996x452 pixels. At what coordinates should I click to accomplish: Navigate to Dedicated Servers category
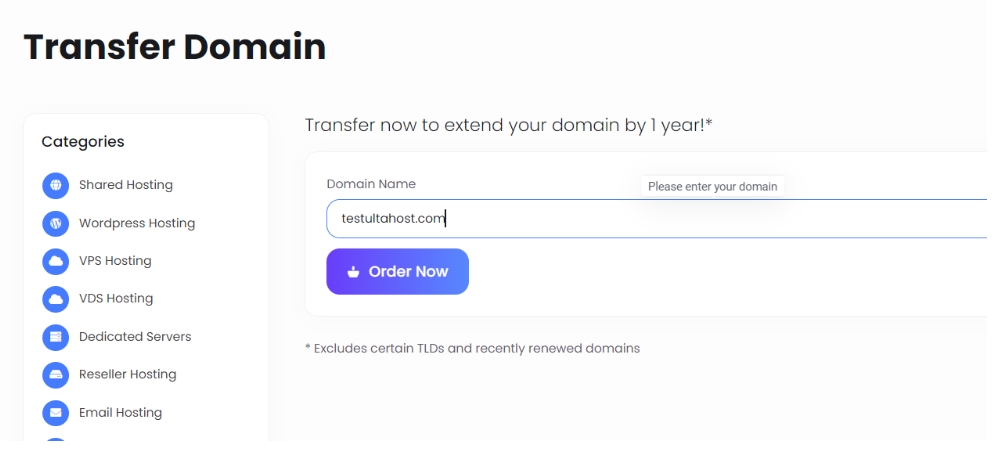pyautogui.click(x=135, y=337)
